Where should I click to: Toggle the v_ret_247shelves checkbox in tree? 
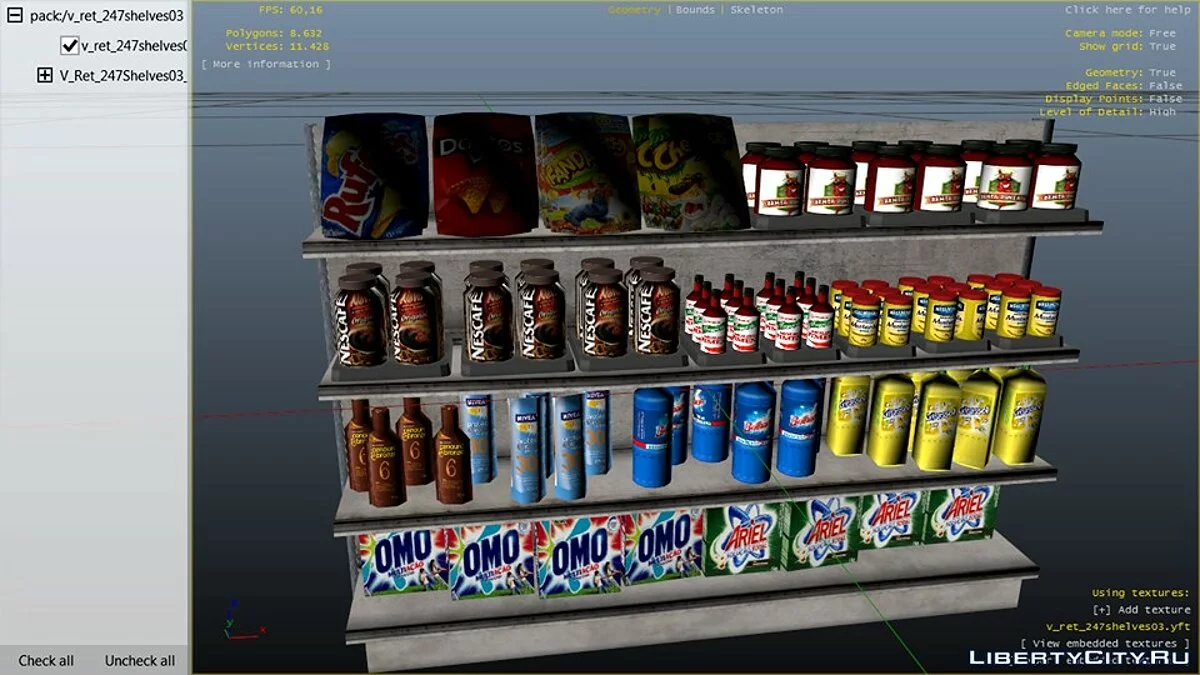click(70, 45)
